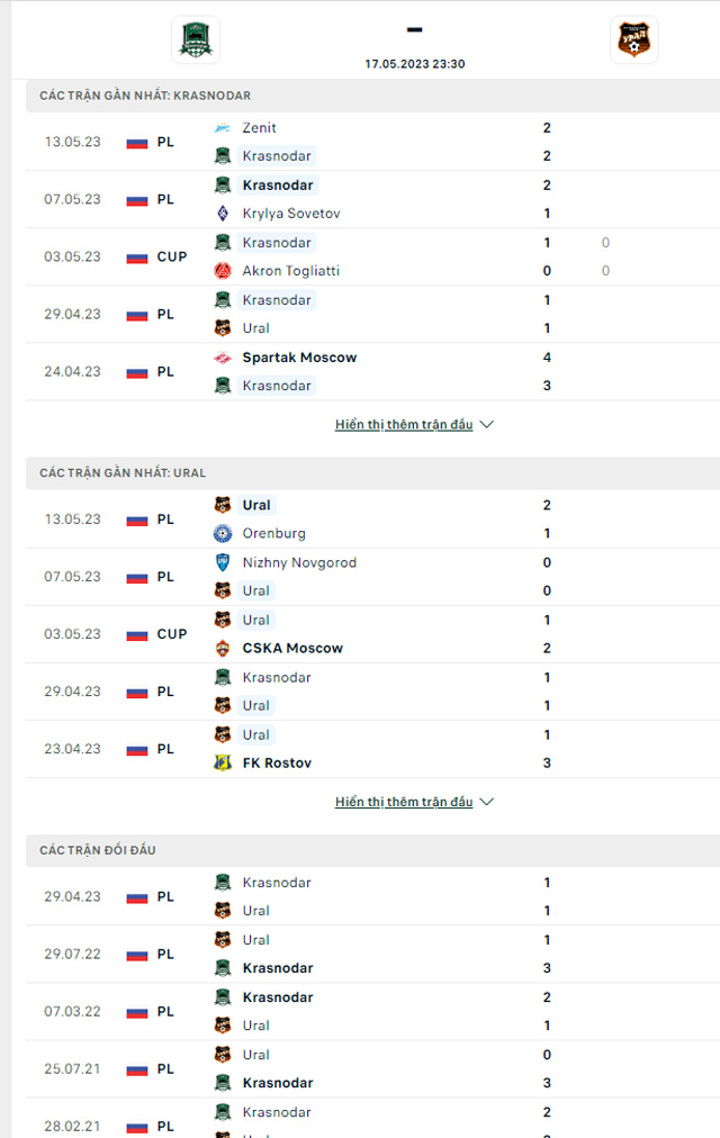Click the Krasnodar club crest in header
Screen dimensions: 720x1138
[196, 40]
